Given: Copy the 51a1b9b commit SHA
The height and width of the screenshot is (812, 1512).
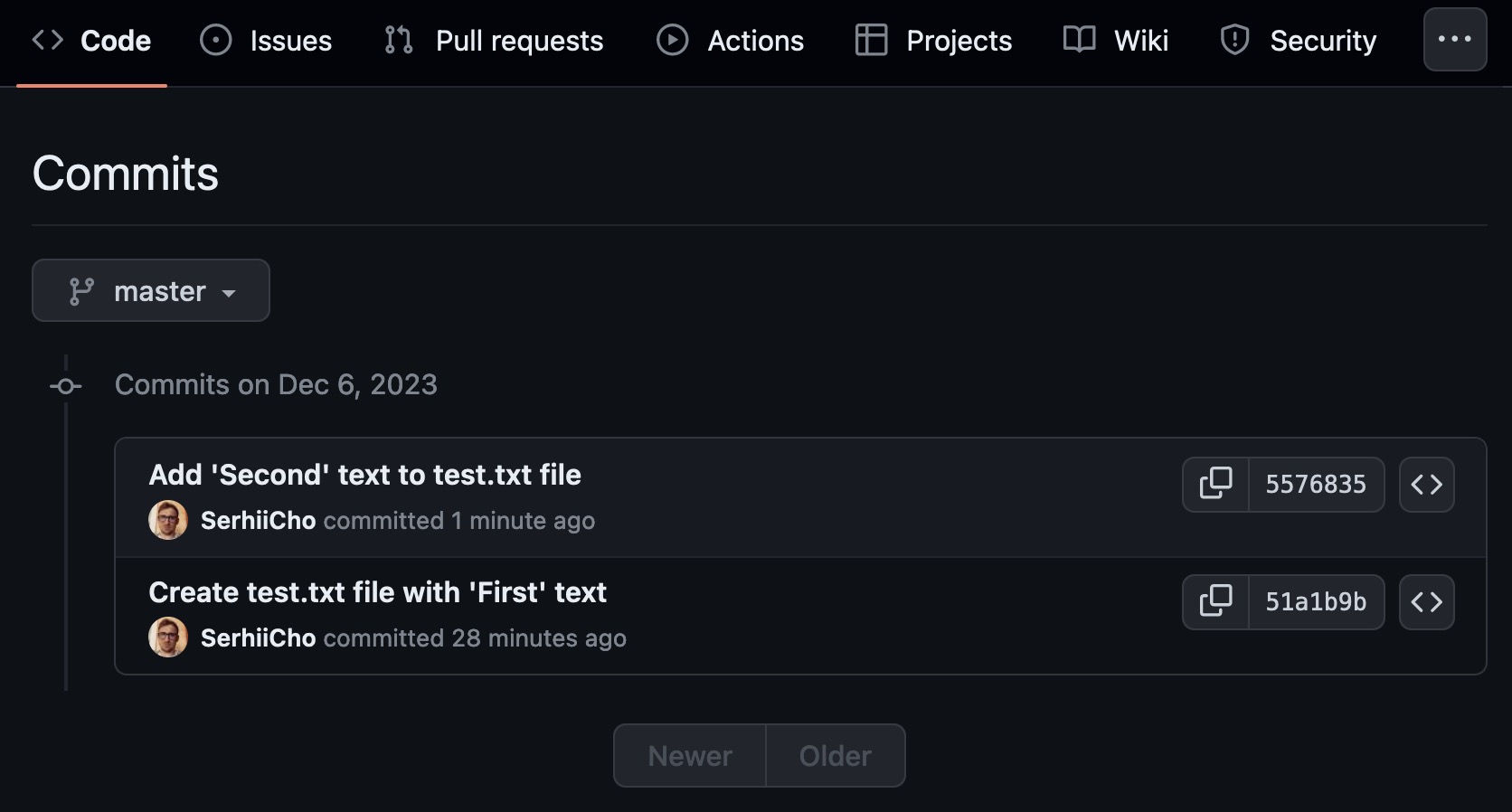Looking at the screenshot, I should click(1216, 602).
